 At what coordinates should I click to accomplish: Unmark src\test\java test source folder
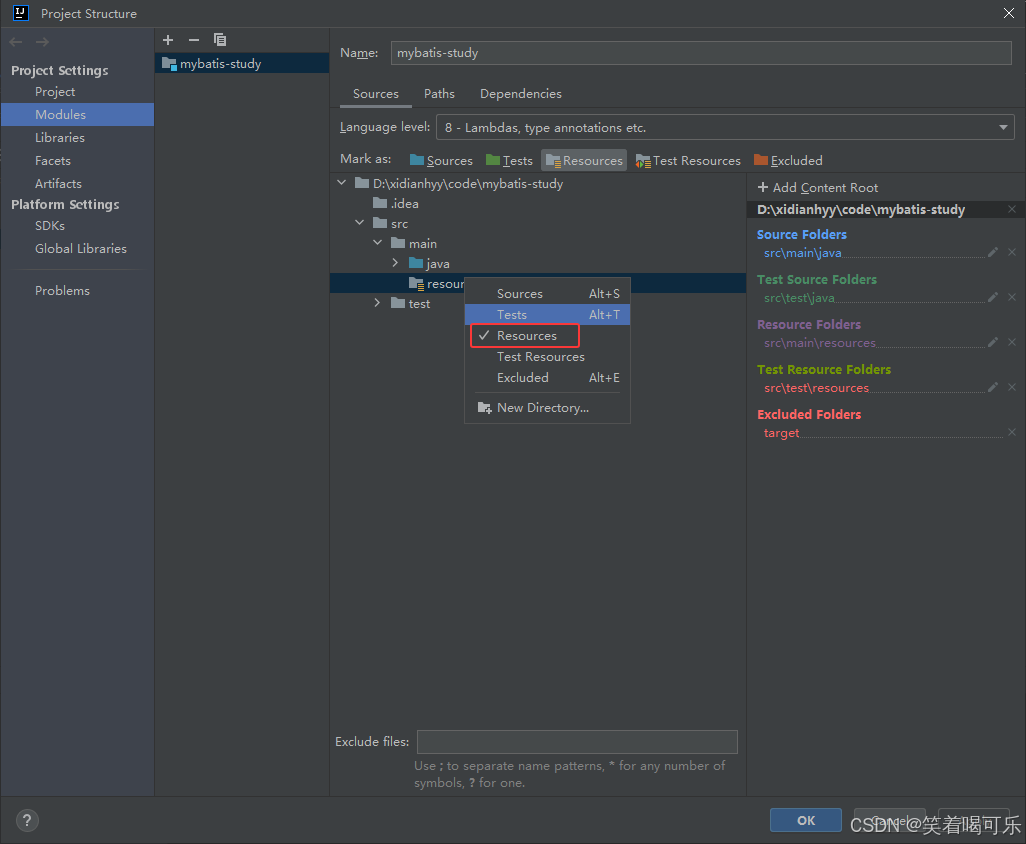click(x=1012, y=297)
